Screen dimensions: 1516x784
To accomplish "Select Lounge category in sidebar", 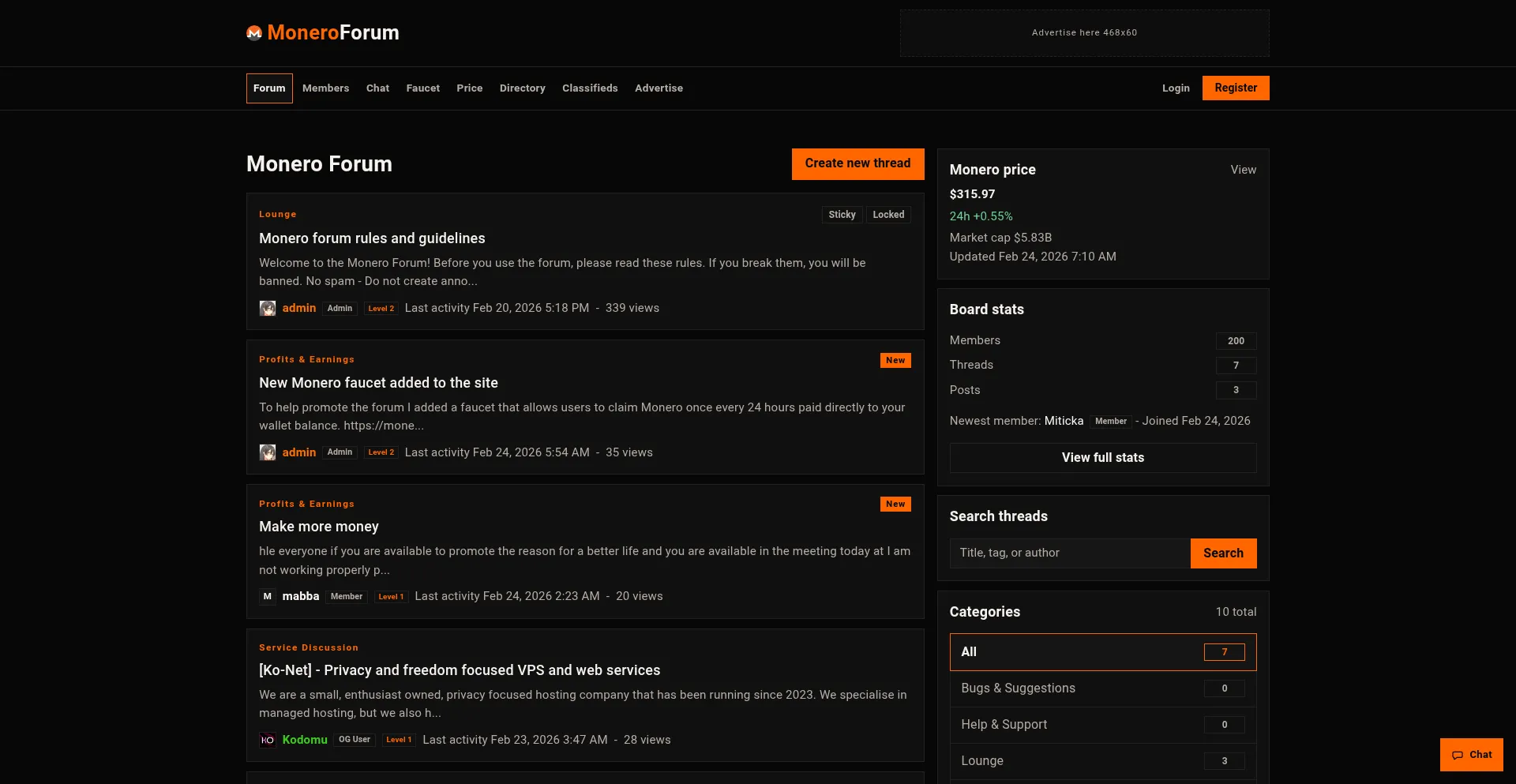I will [1103, 761].
